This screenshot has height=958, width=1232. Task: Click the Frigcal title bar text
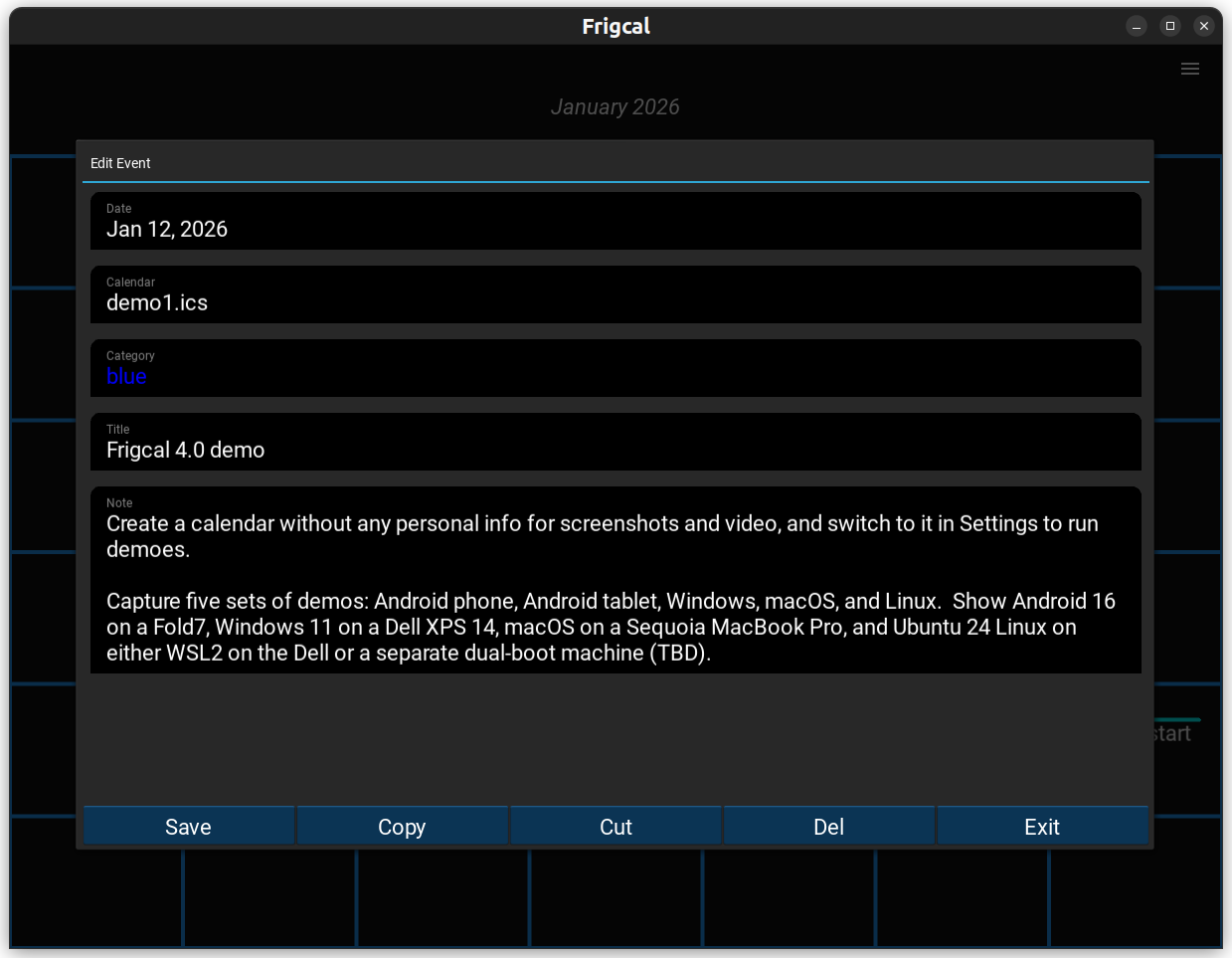616,26
